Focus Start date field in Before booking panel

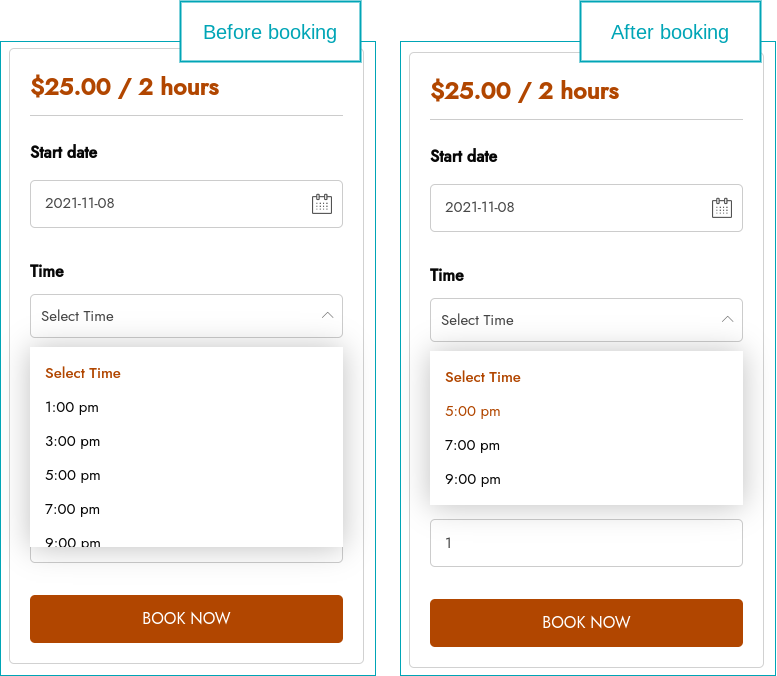click(186, 204)
